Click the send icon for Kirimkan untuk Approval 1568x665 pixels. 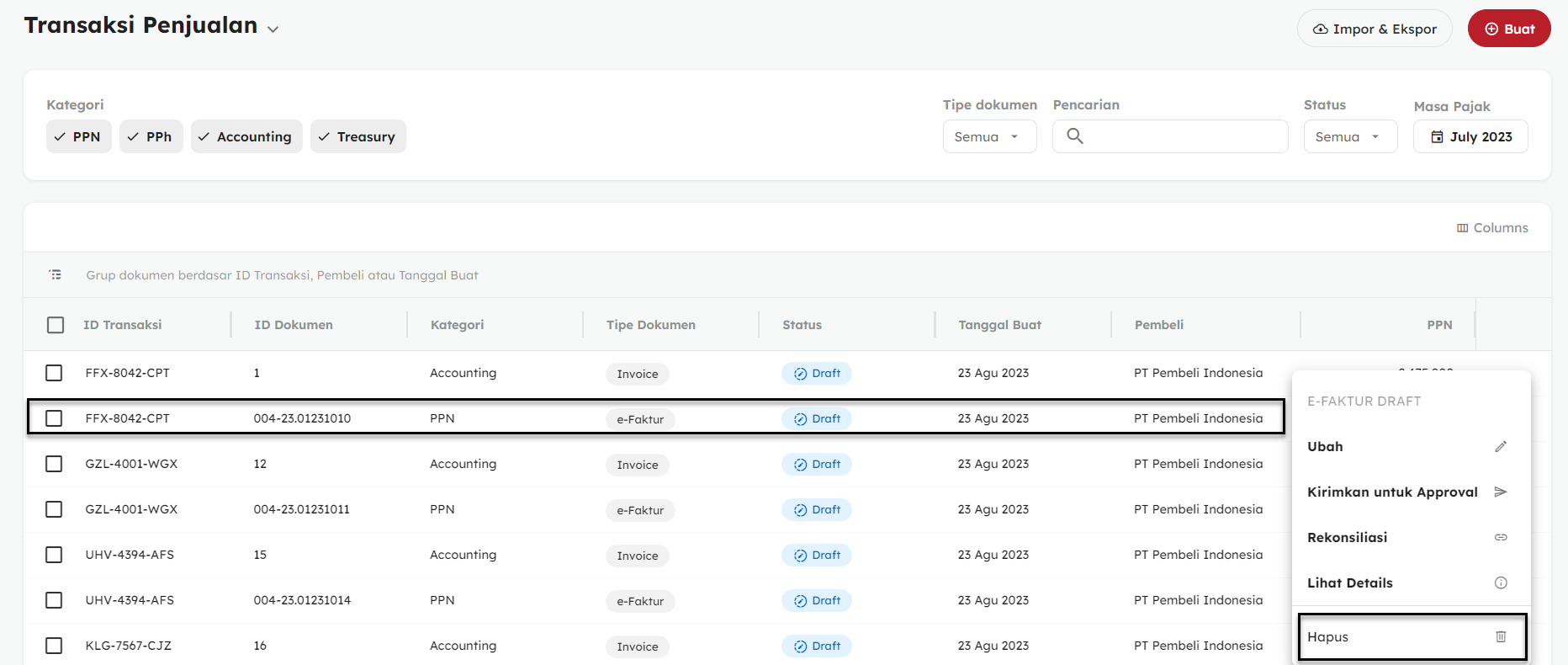point(1500,492)
